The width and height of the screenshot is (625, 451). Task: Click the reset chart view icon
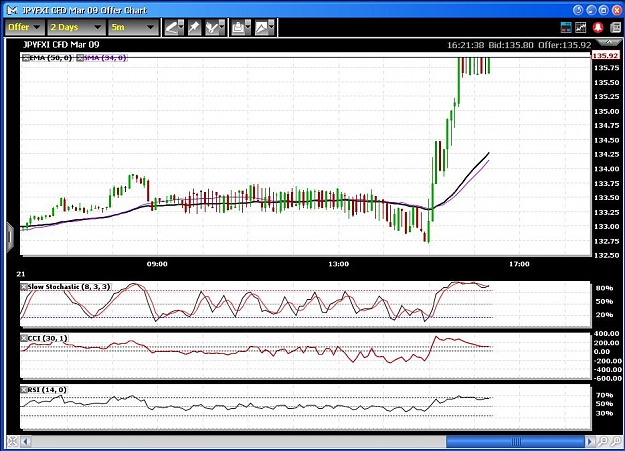tap(12, 441)
